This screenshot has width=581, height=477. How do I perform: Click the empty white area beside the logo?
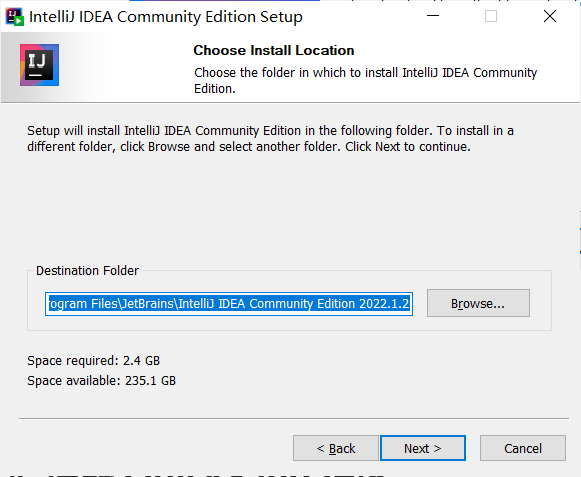click(126, 67)
